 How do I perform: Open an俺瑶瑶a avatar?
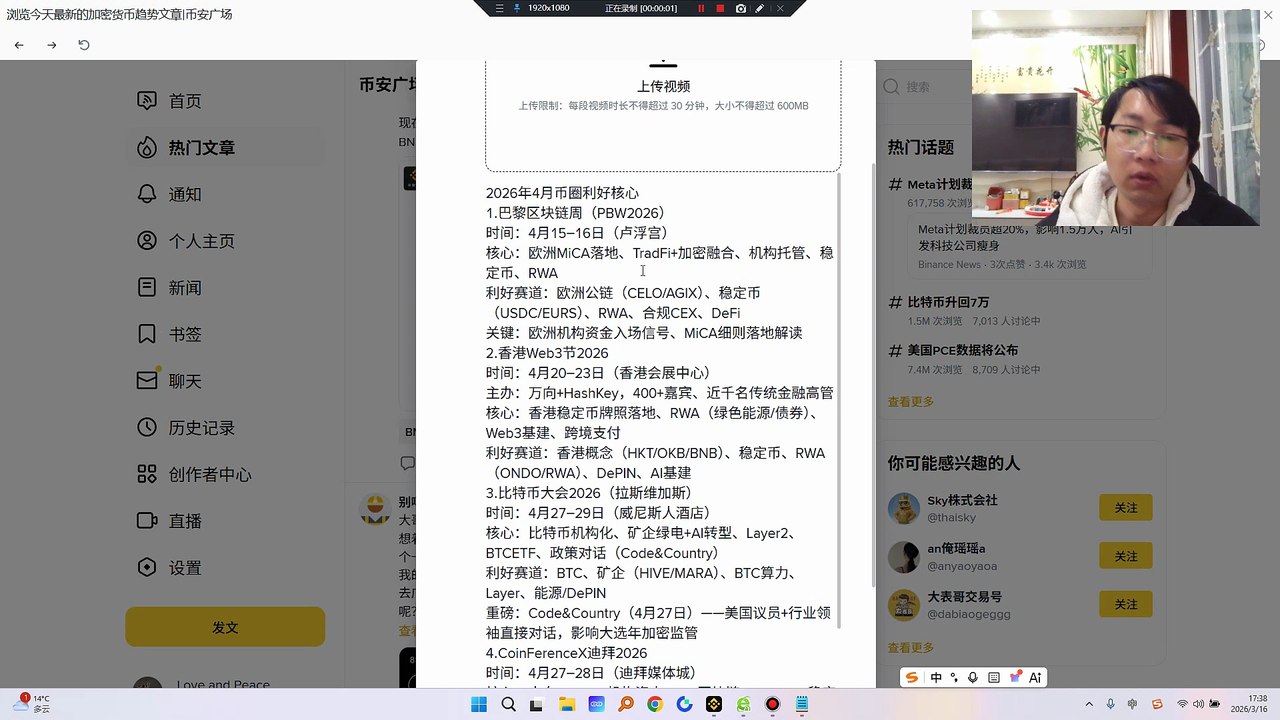coord(904,557)
